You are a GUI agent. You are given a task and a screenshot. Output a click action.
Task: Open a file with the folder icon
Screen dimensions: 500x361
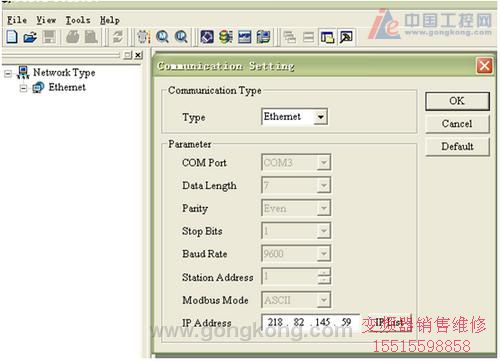pyautogui.click(x=30, y=37)
